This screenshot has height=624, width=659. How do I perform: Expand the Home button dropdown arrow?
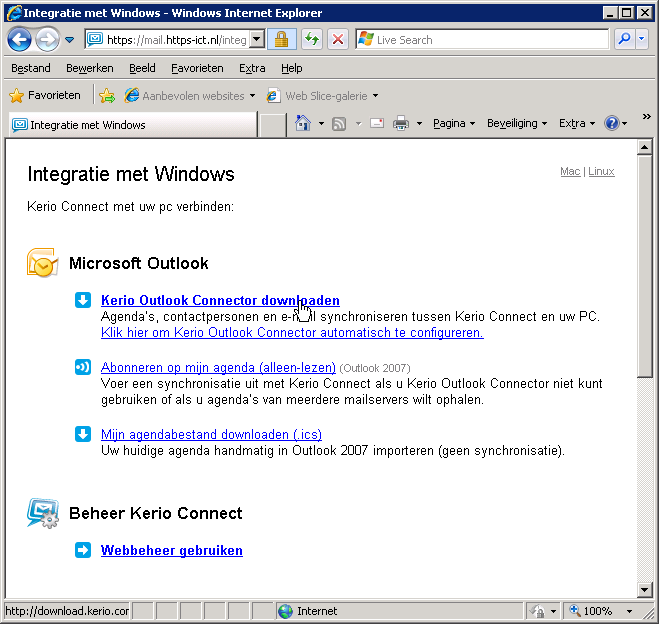tap(321, 124)
